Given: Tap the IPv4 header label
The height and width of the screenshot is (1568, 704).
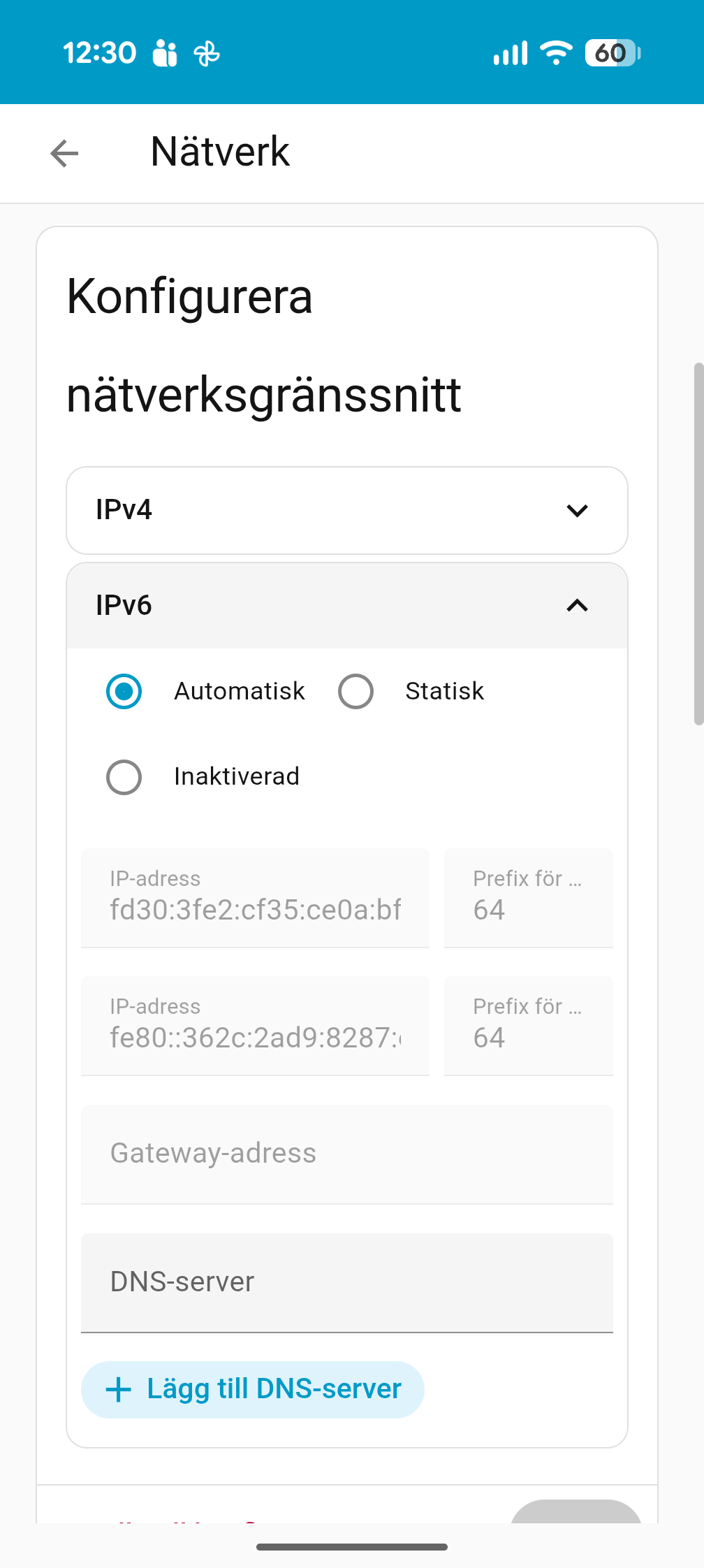Looking at the screenshot, I should [x=124, y=510].
